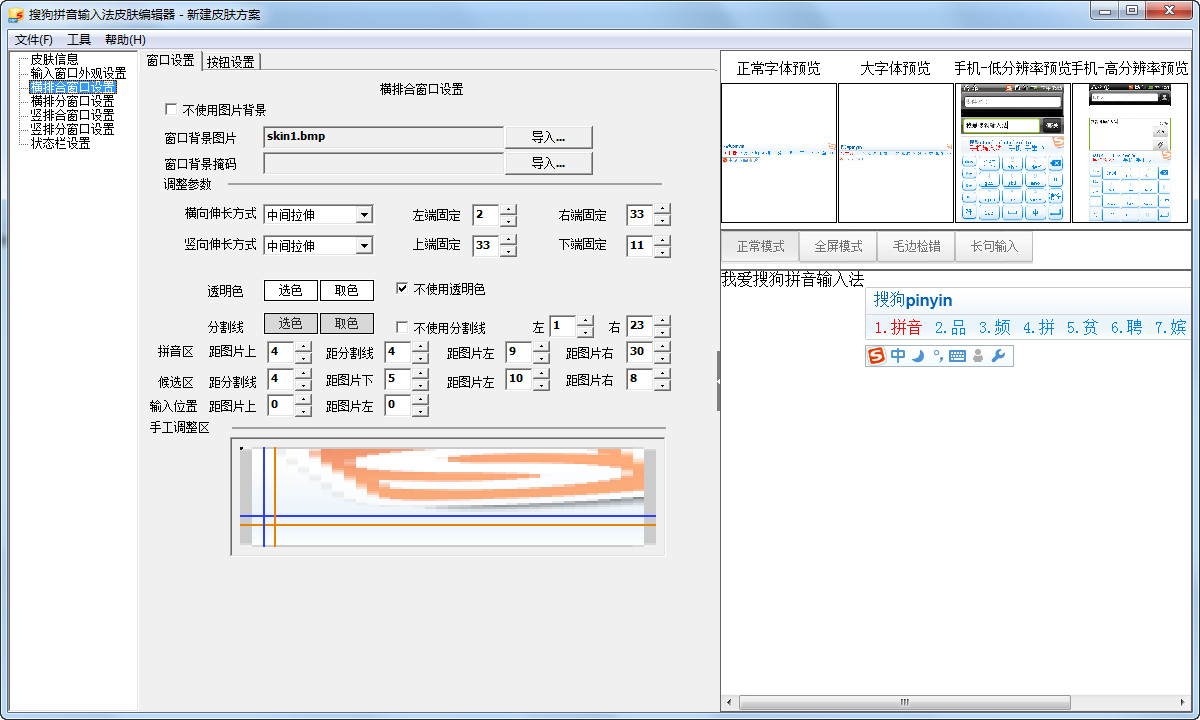This screenshot has height=720, width=1200.
Task: Increase 输入位置 距图片左 value with up arrow
Action: (x=420, y=400)
